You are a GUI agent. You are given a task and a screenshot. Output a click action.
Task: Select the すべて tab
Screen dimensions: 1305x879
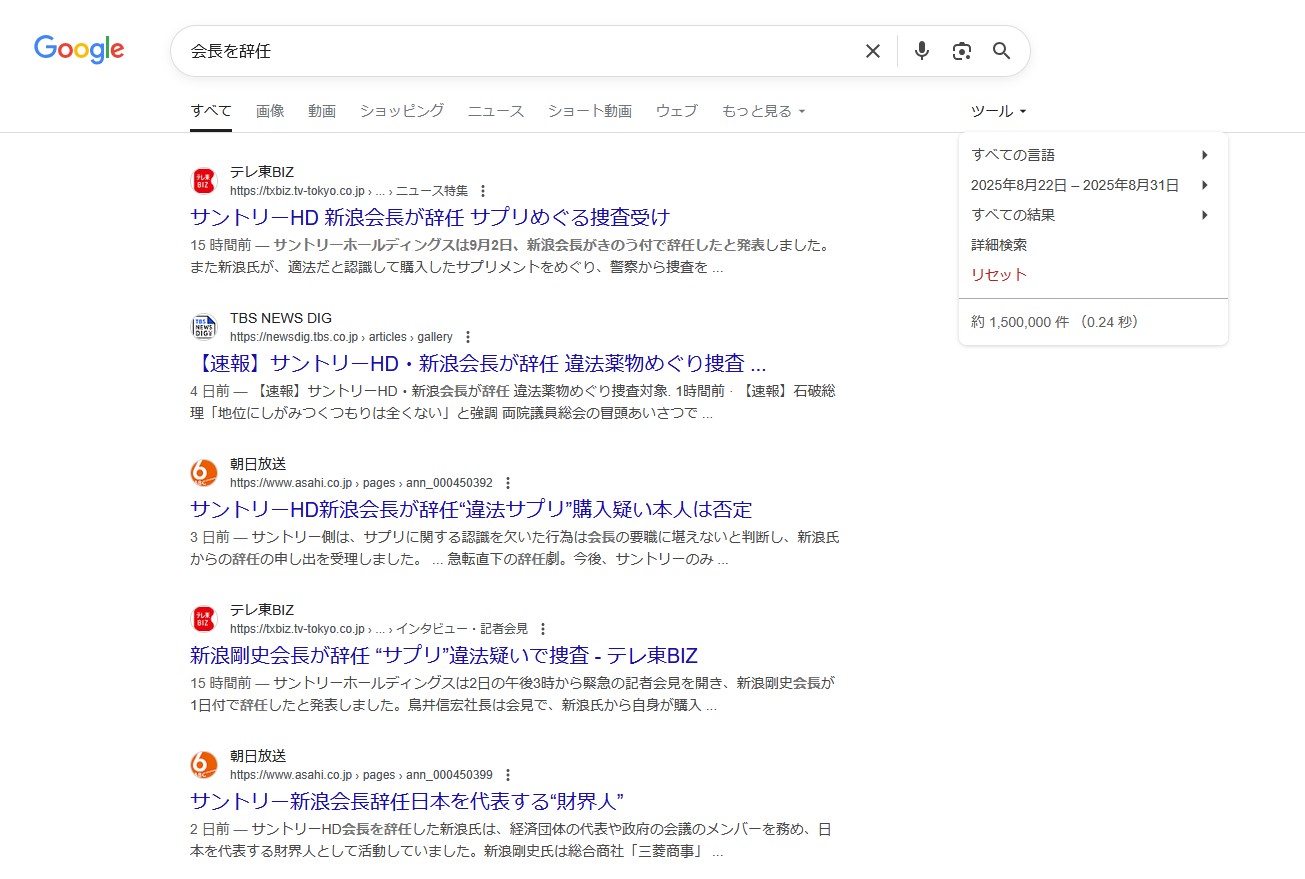click(x=211, y=111)
